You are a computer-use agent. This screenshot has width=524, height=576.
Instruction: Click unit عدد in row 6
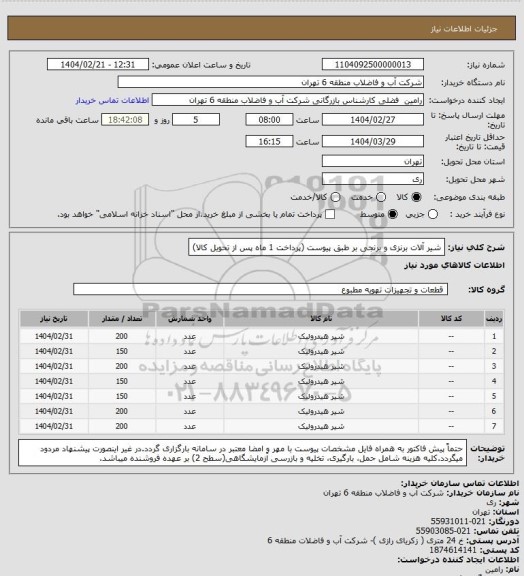tap(190, 411)
